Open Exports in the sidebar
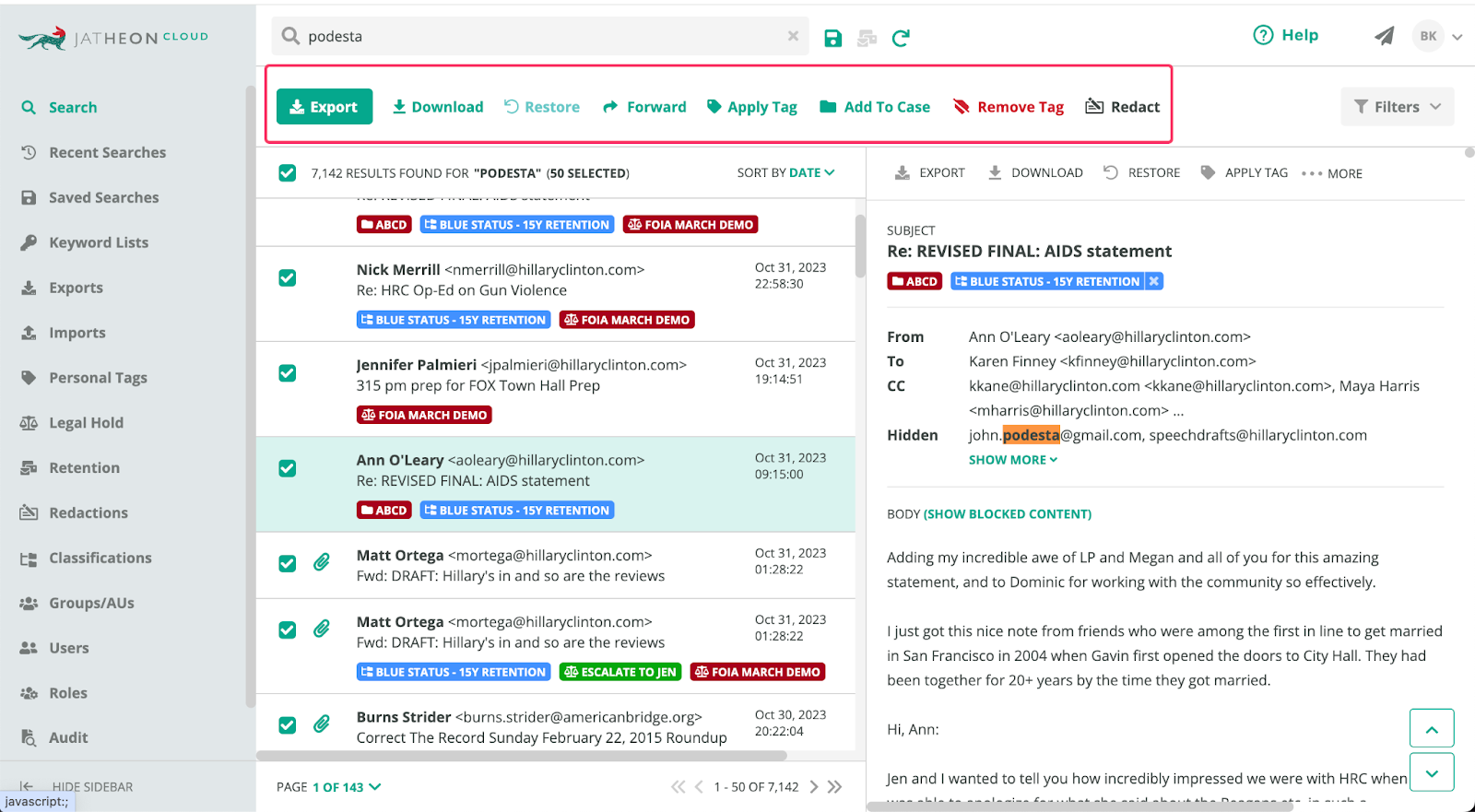 tap(76, 288)
